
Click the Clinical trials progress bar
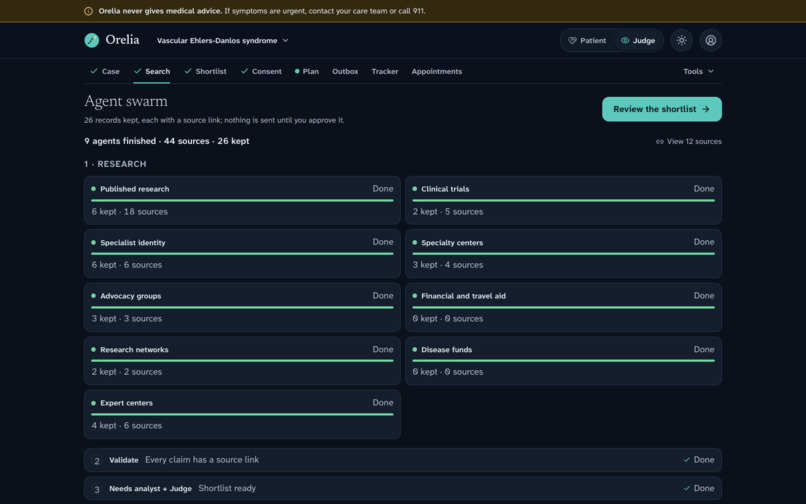tap(563, 201)
